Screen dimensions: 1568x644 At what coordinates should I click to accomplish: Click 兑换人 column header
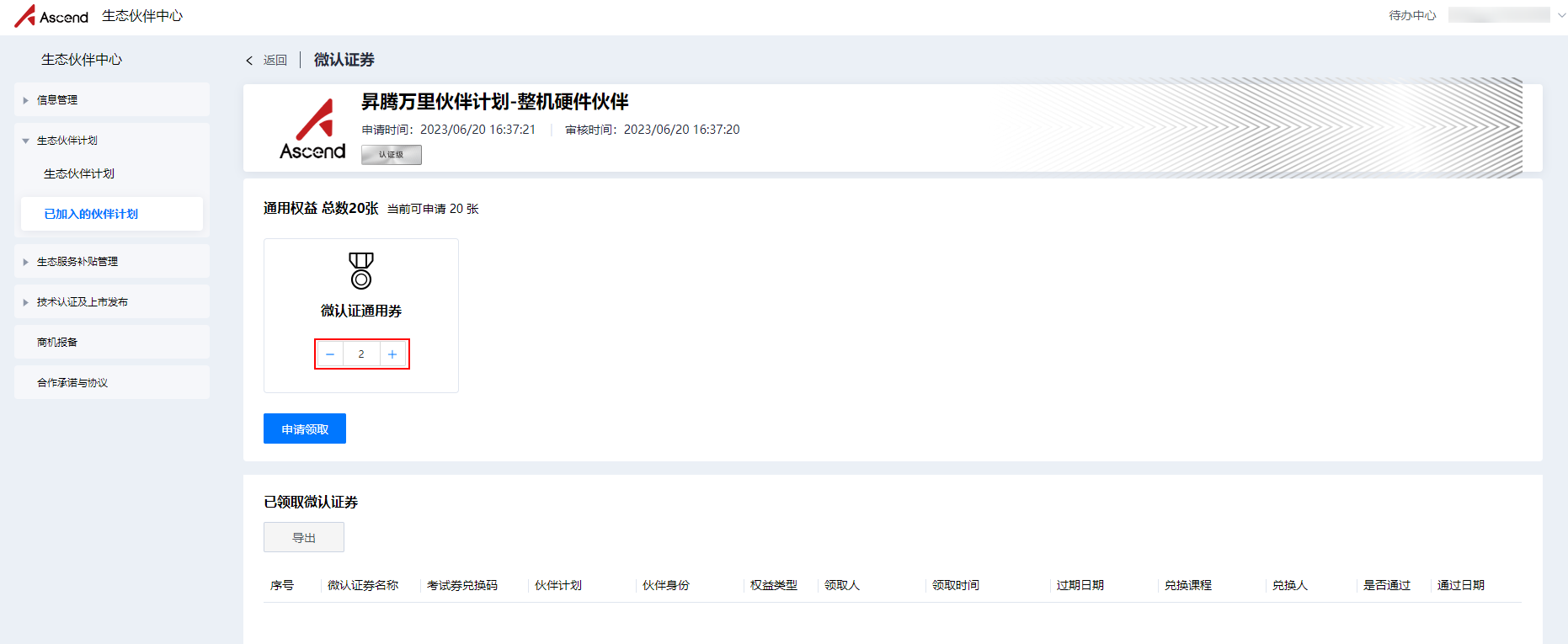(1290, 585)
